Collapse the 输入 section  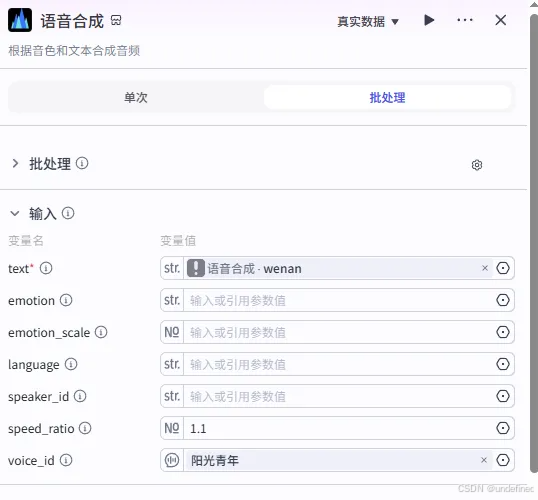15,213
